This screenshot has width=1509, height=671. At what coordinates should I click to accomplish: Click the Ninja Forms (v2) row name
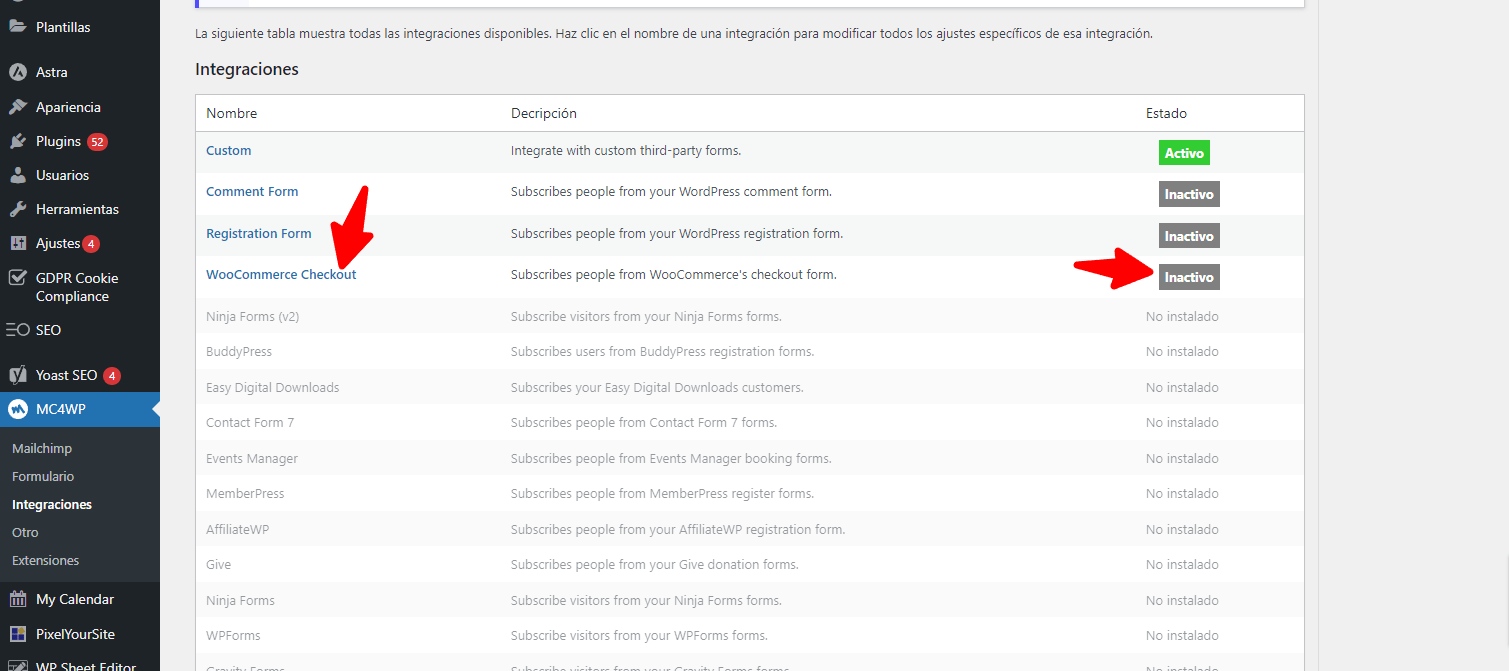pos(253,316)
